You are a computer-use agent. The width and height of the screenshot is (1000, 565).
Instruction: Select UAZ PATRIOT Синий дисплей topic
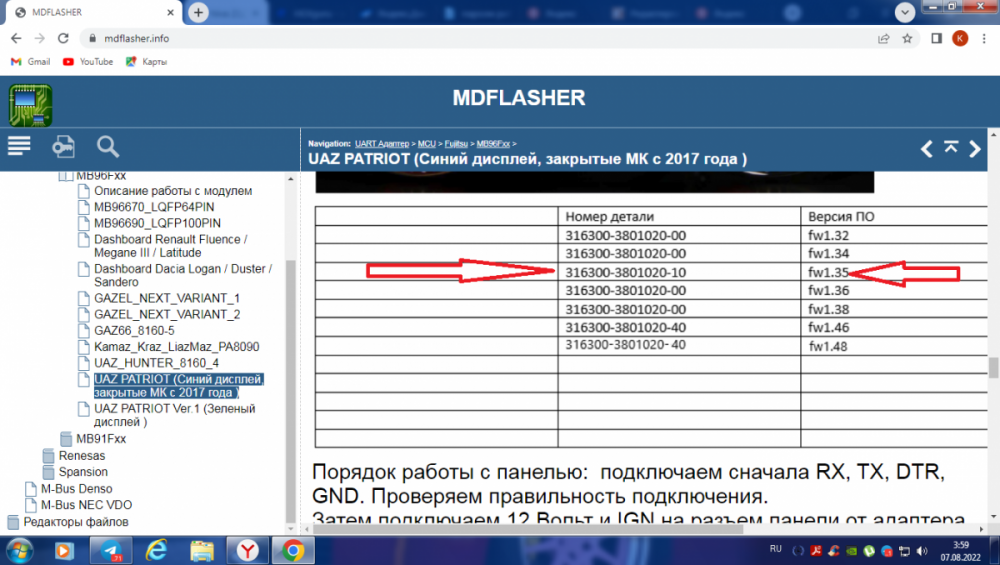(x=179, y=386)
